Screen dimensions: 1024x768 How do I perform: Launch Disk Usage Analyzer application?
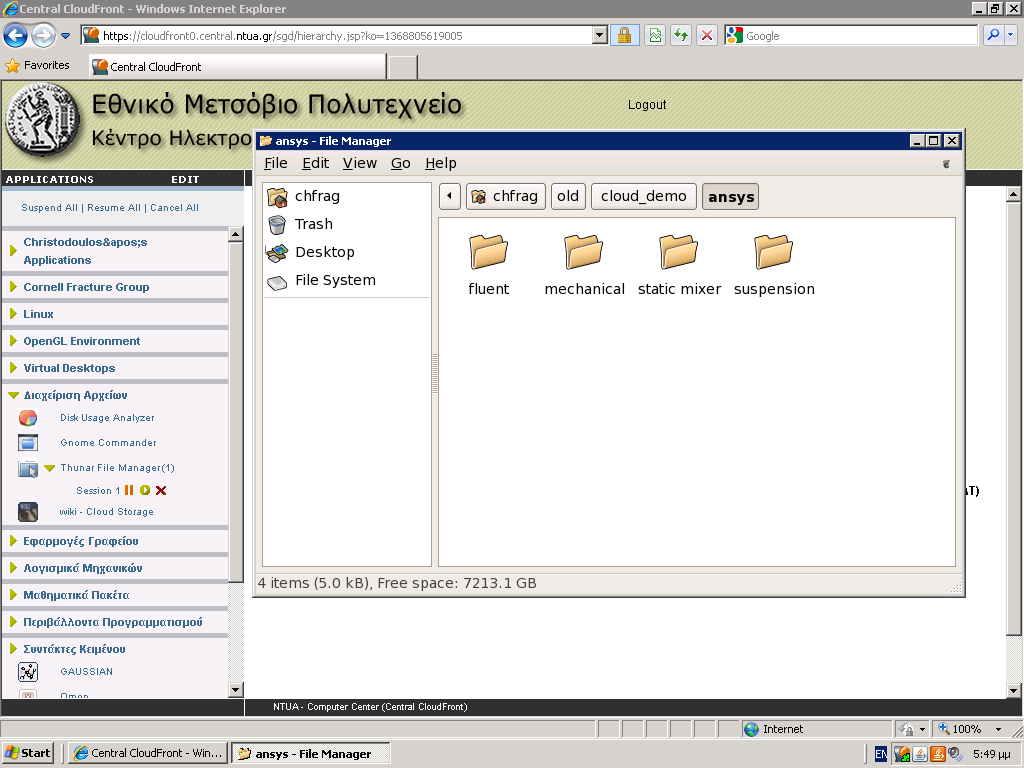(x=107, y=418)
